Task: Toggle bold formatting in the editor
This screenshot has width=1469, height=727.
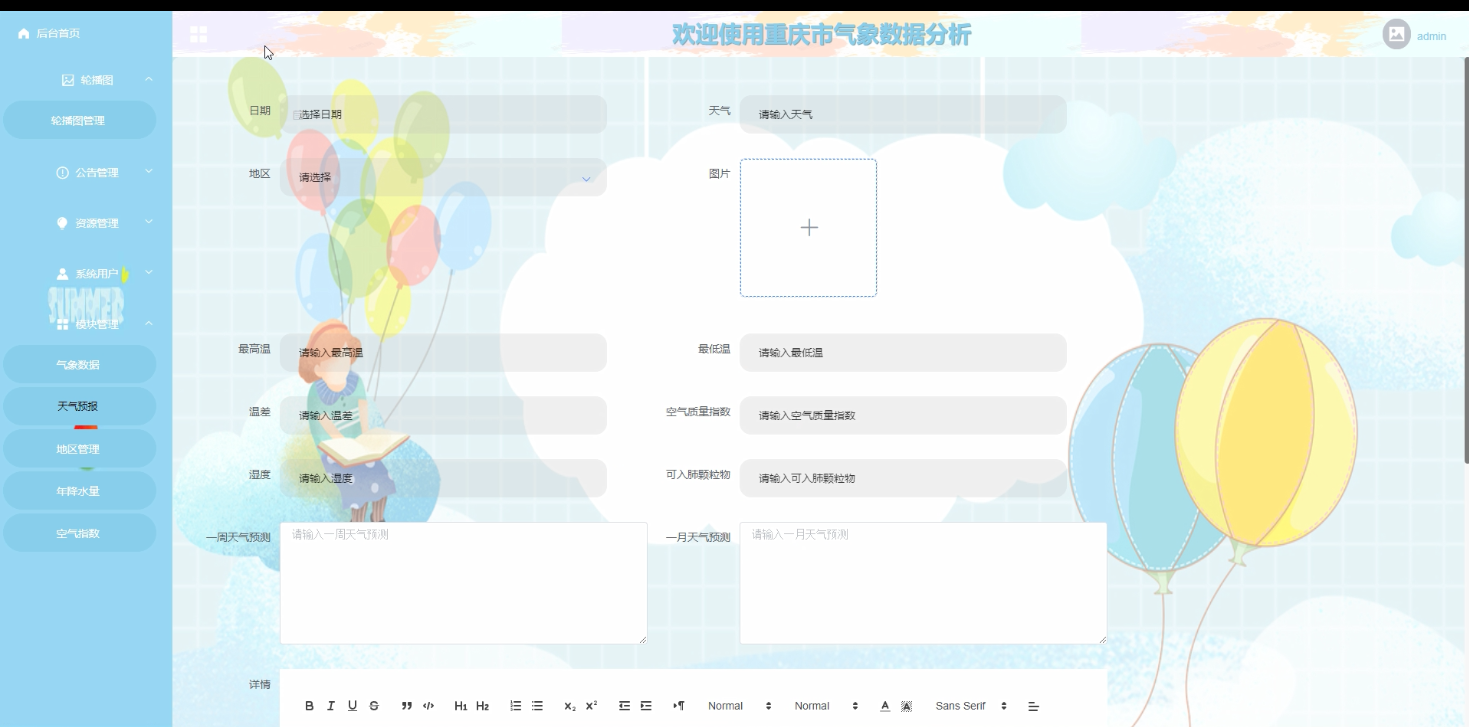Action: (x=309, y=706)
